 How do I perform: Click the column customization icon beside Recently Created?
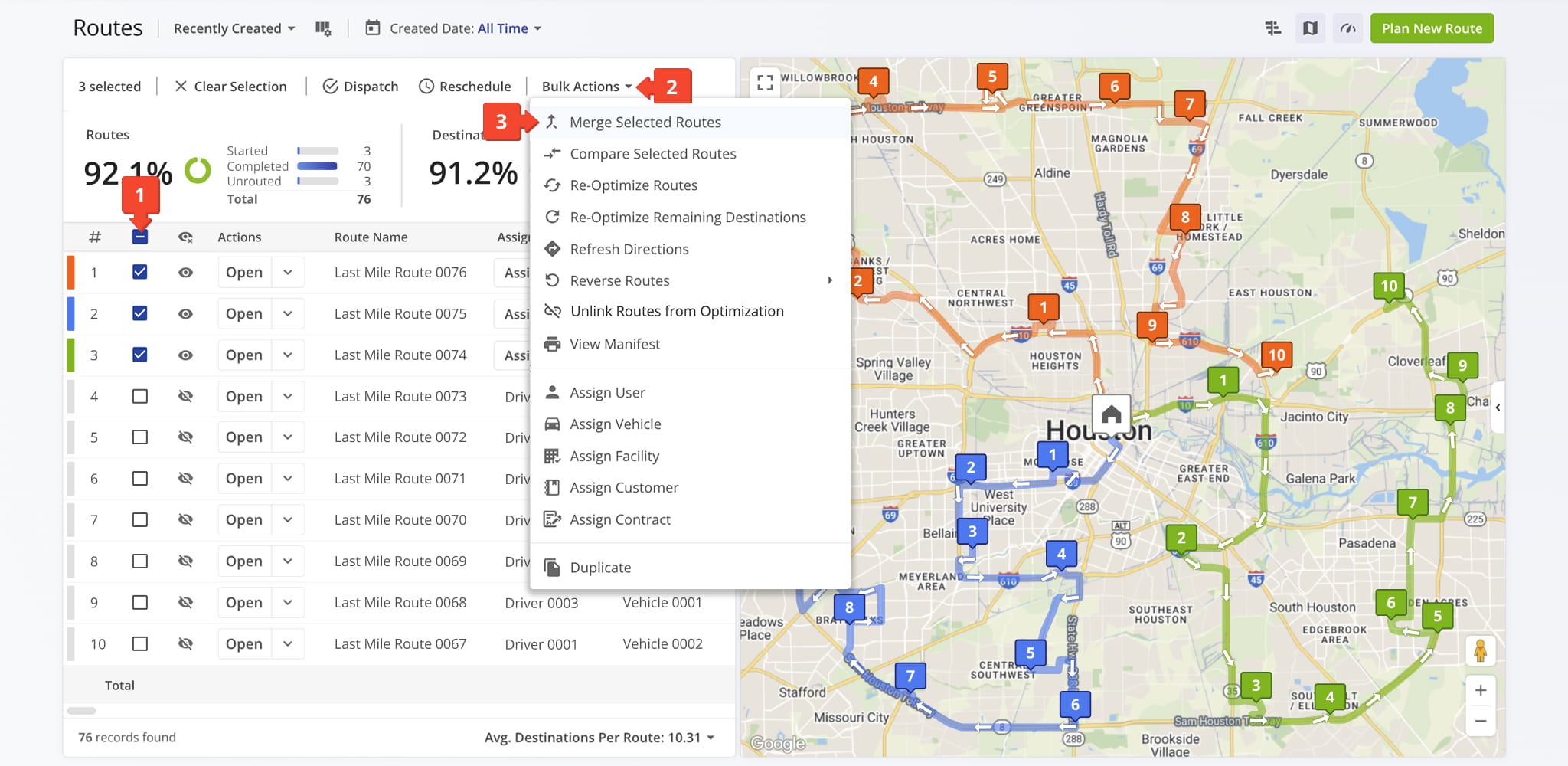(323, 28)
